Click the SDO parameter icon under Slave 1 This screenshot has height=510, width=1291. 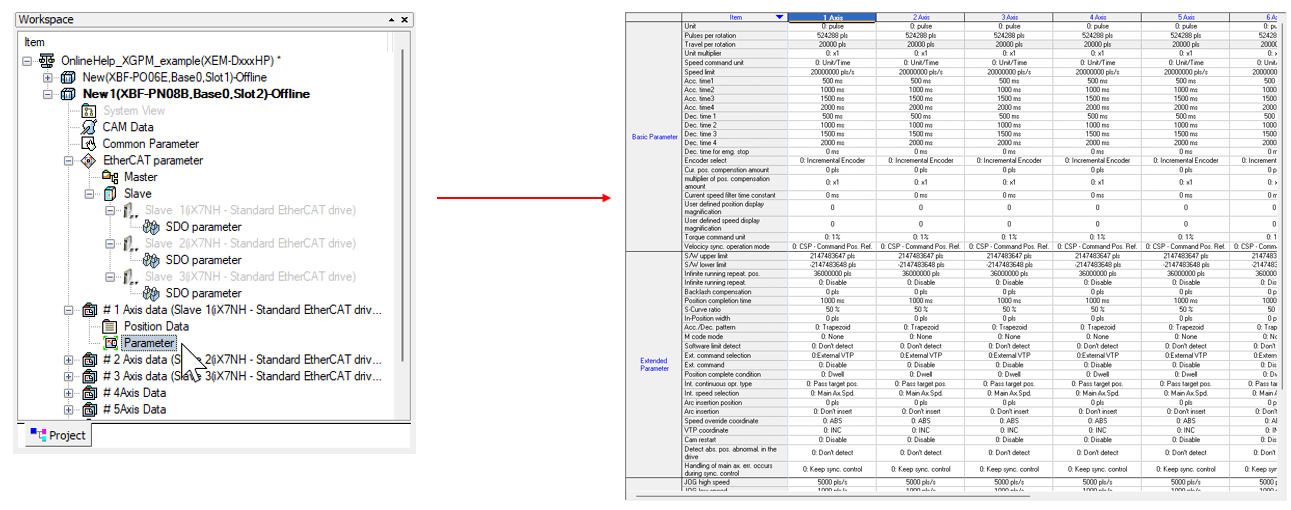152,227
